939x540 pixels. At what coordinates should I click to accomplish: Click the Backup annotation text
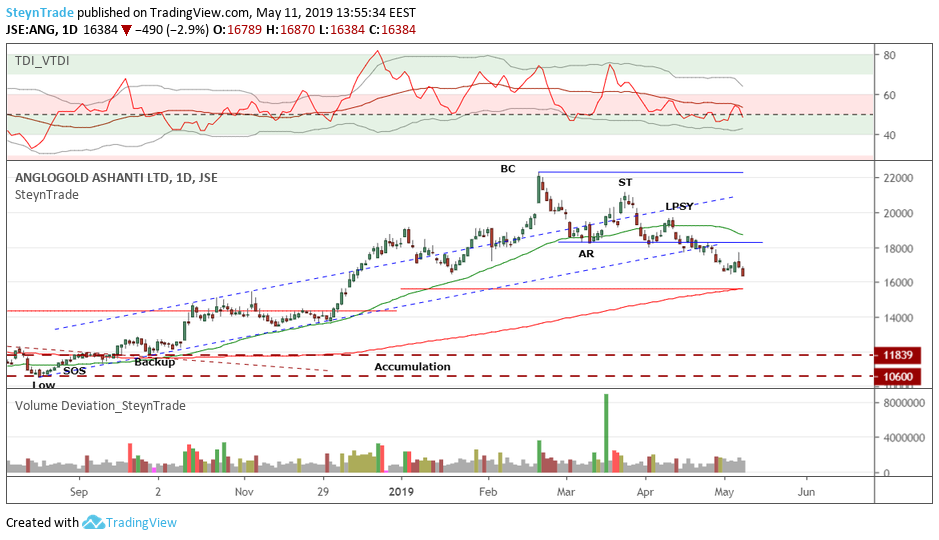pos(155,362)
